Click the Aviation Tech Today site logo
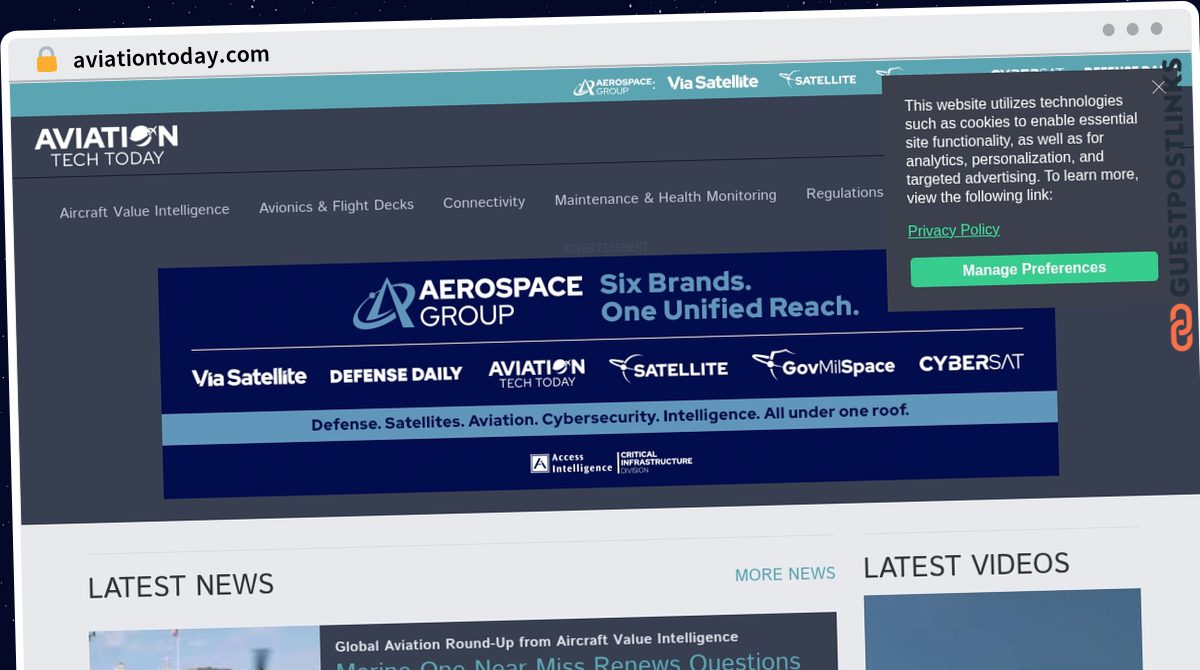 (107, 145)
